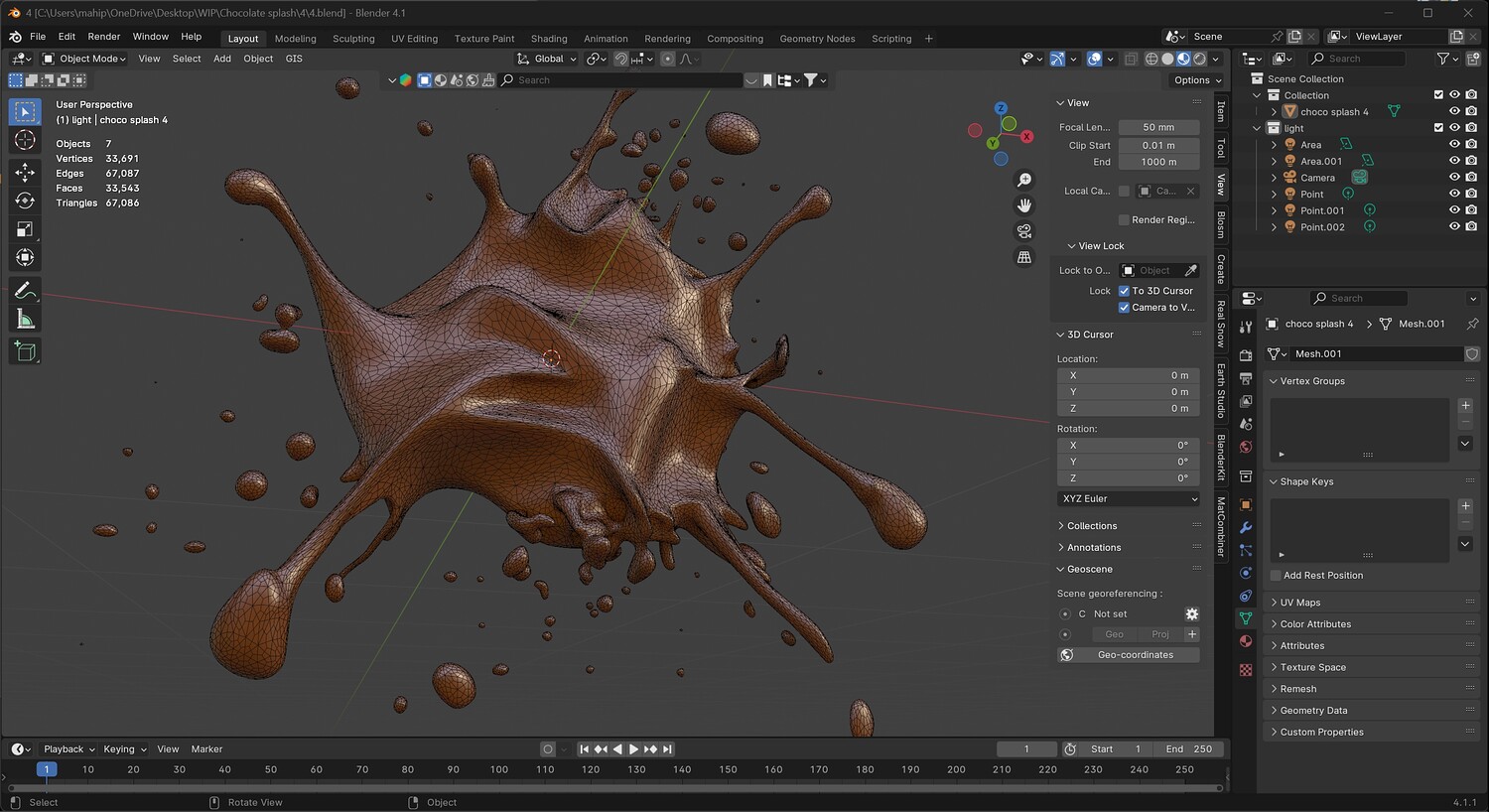Open the Render menu
The image size is (1489, 812).
[x=104, y=37]
